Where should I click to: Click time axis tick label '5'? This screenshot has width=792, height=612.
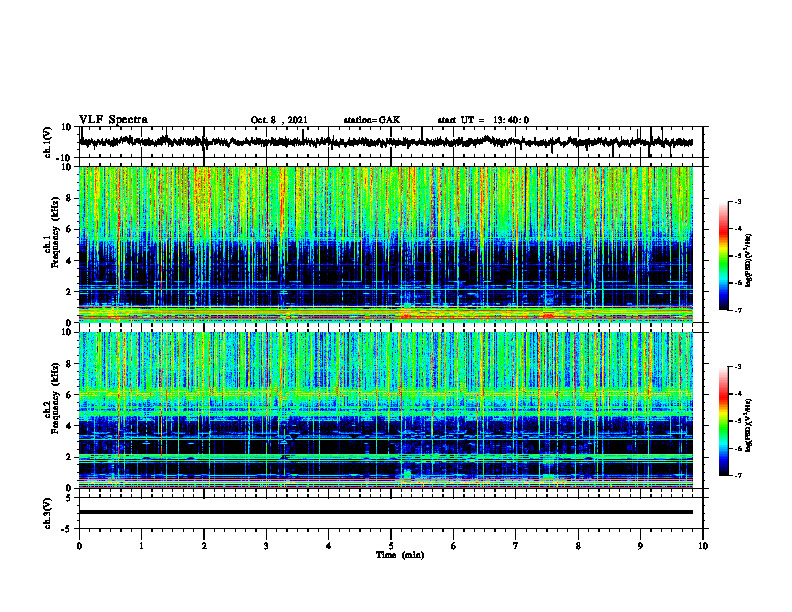click(x=391, y=546)
